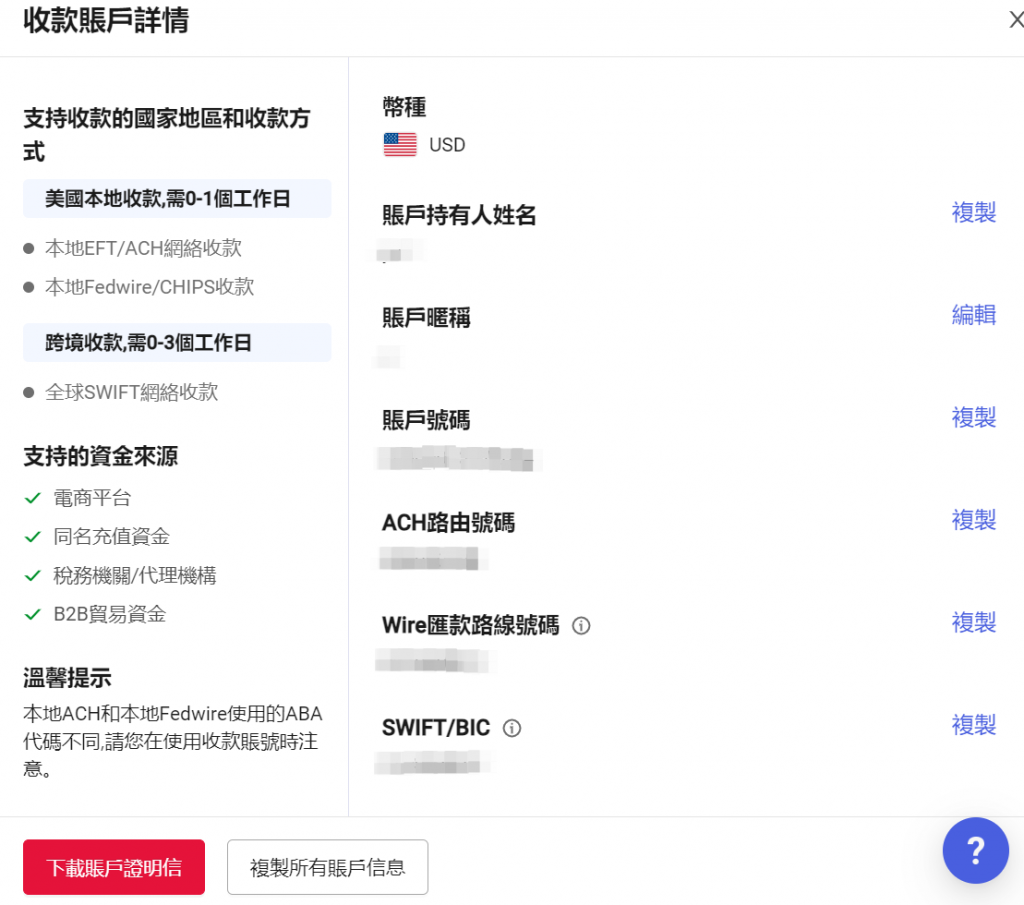Edit the 賬戶暱稱 field
This screenshot has width=1024, height=905.
point(973,315)
